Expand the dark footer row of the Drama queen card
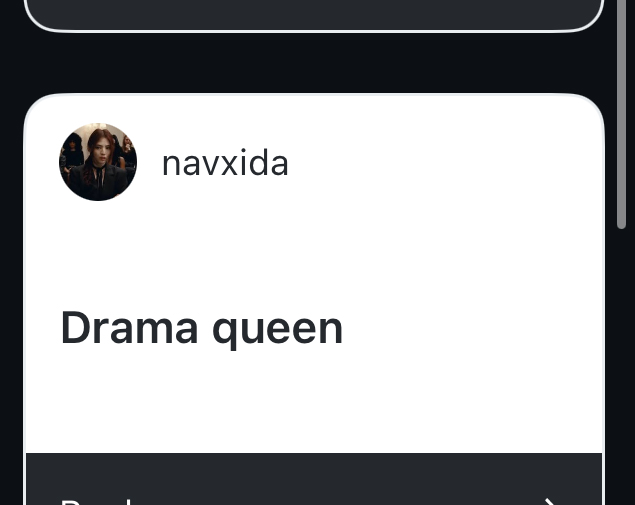 coord(314,479)
